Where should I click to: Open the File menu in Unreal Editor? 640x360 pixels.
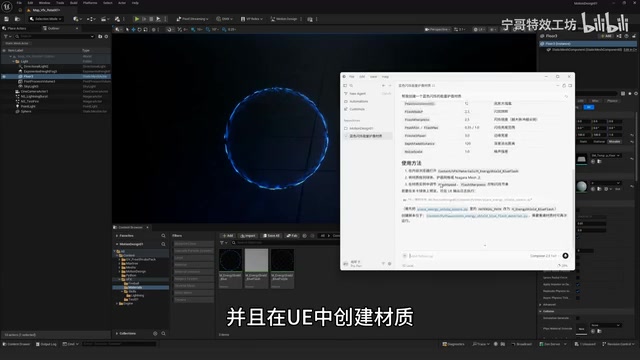click(x=19, y=3)
